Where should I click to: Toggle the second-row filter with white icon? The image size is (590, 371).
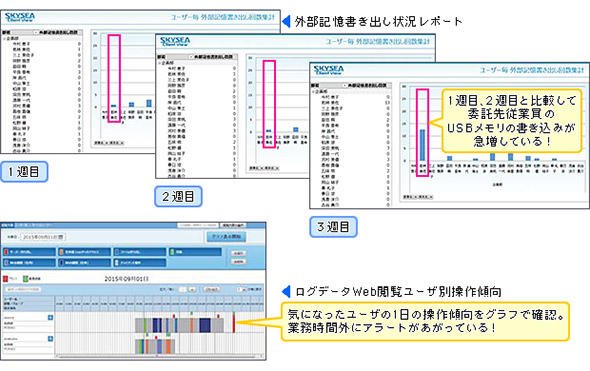pos(140,263)
